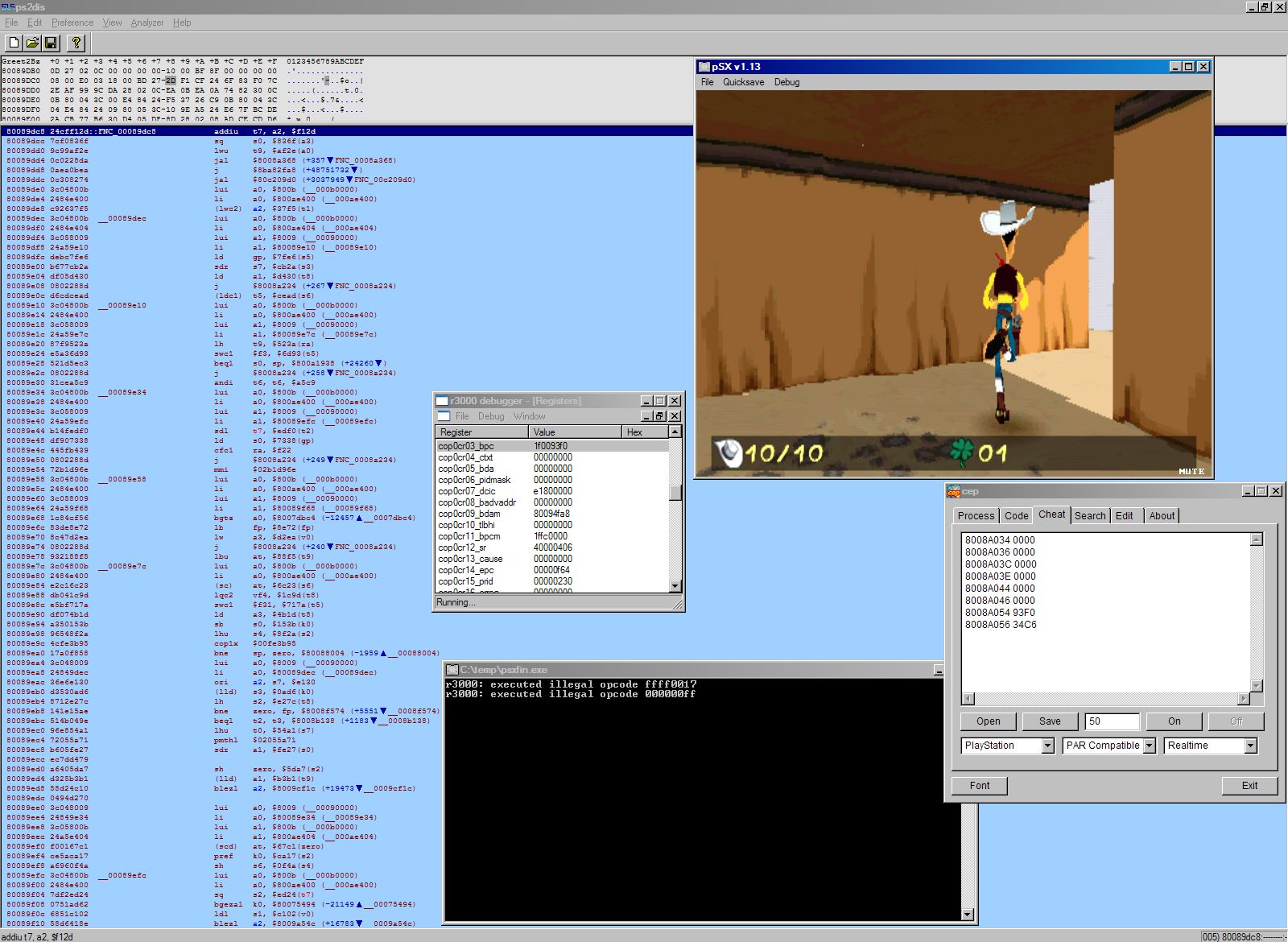Image resolution: width=1288 pixels, height=942 pixels.
Task: Select cop0cr07_dcic register row
Action: pyautogui.click(x=551, y=491)
